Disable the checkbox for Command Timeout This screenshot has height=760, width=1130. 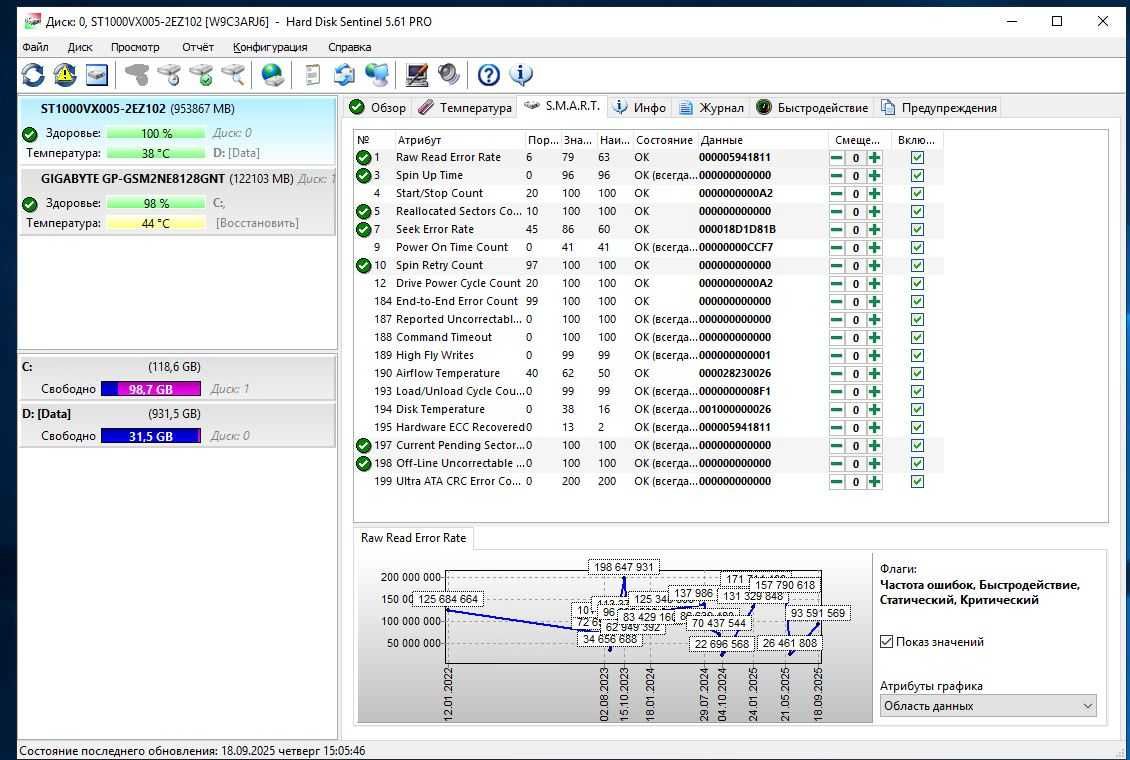pyautogui.click(x=917, y=338)
